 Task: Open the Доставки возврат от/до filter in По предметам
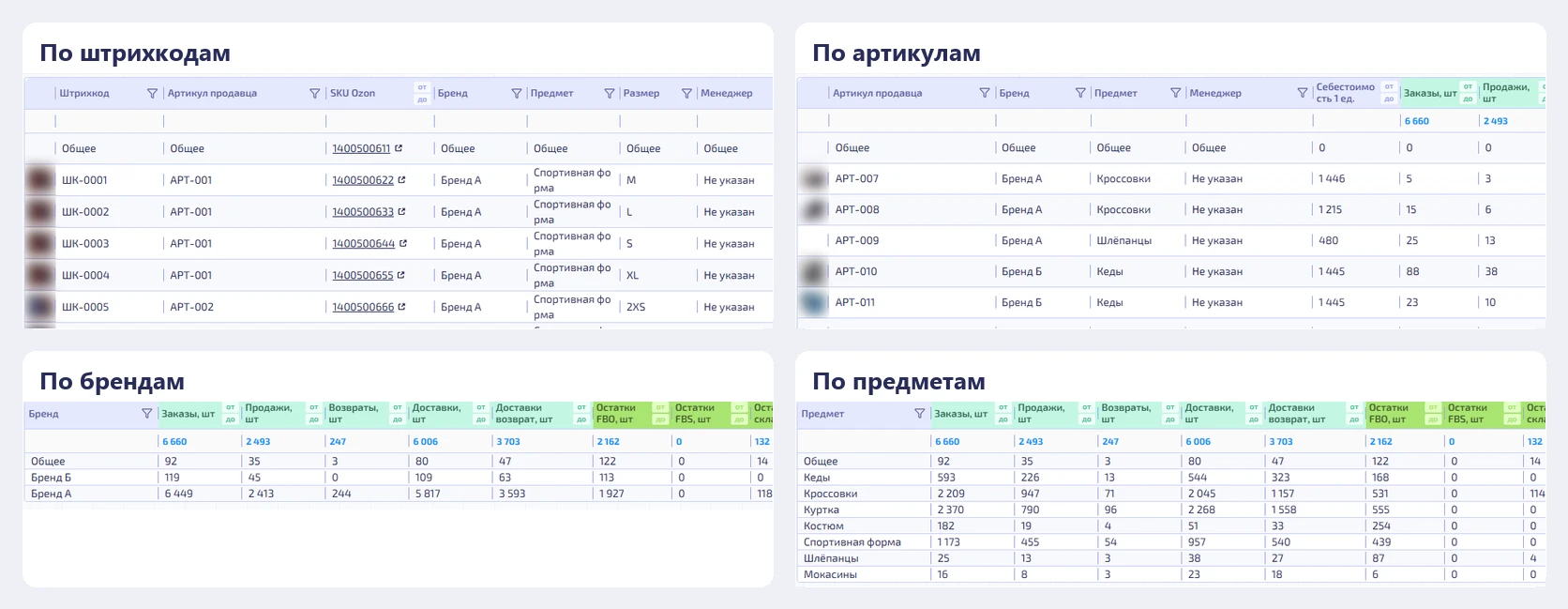click(x=1354, y=414)
